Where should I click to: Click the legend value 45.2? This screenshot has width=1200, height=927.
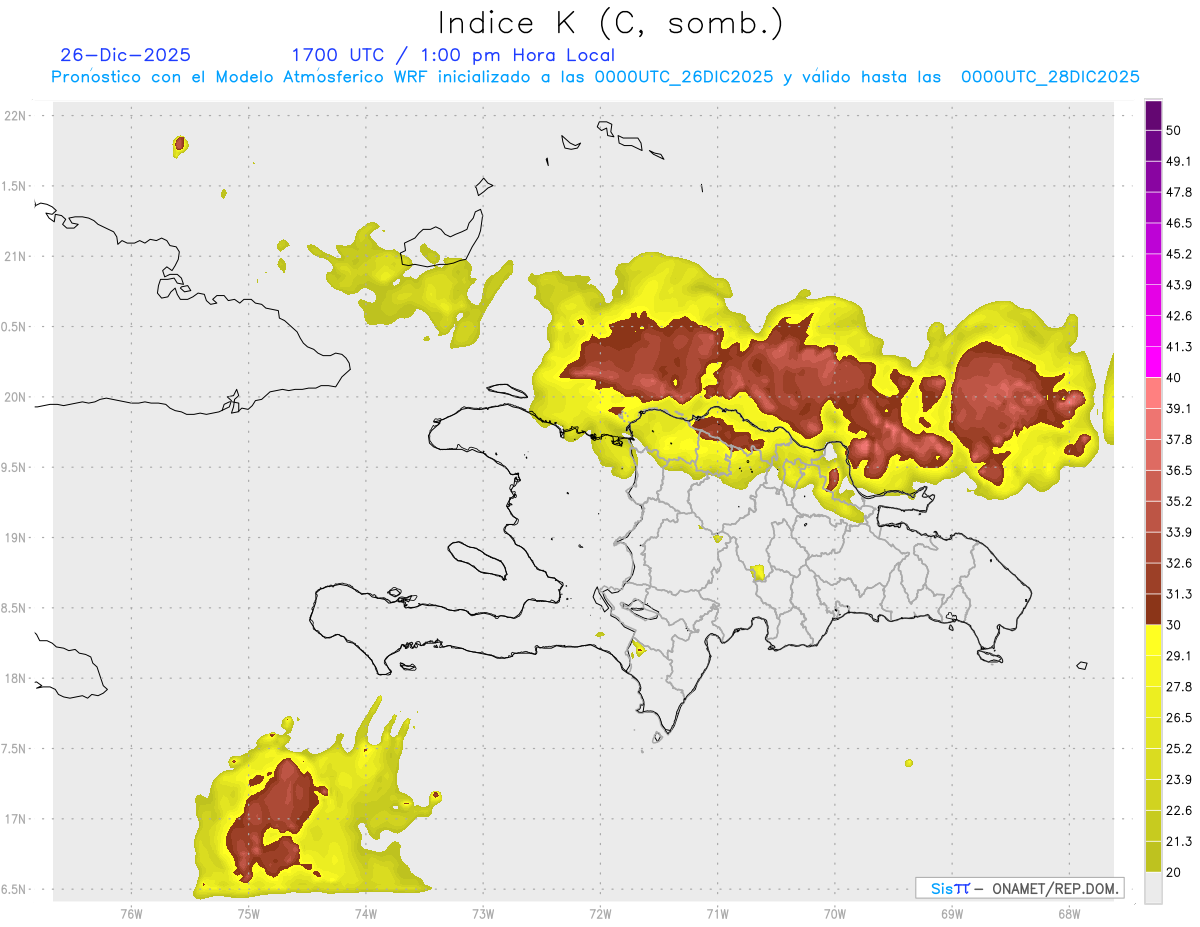coord(1179,254)
